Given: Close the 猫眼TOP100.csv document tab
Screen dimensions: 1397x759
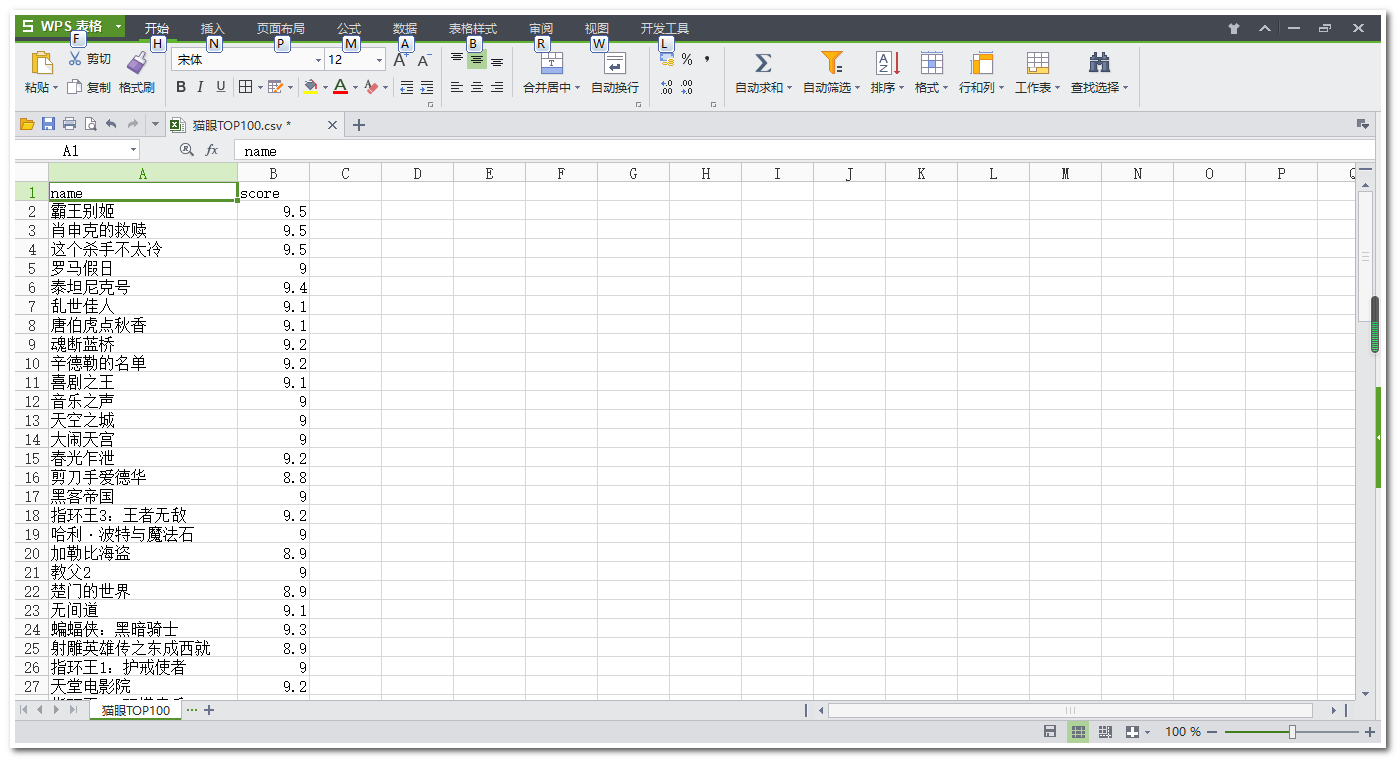Looking at the screenshot, I should (333, 125).
